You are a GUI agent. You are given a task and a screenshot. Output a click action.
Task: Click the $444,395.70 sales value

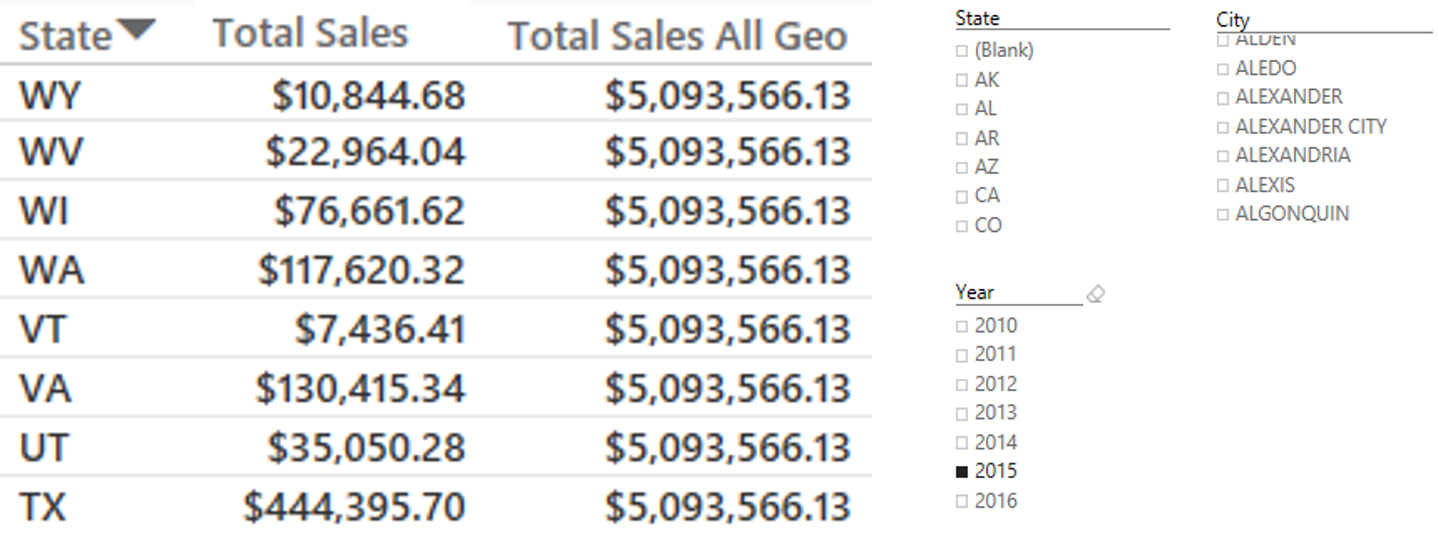tap(355, 506)
